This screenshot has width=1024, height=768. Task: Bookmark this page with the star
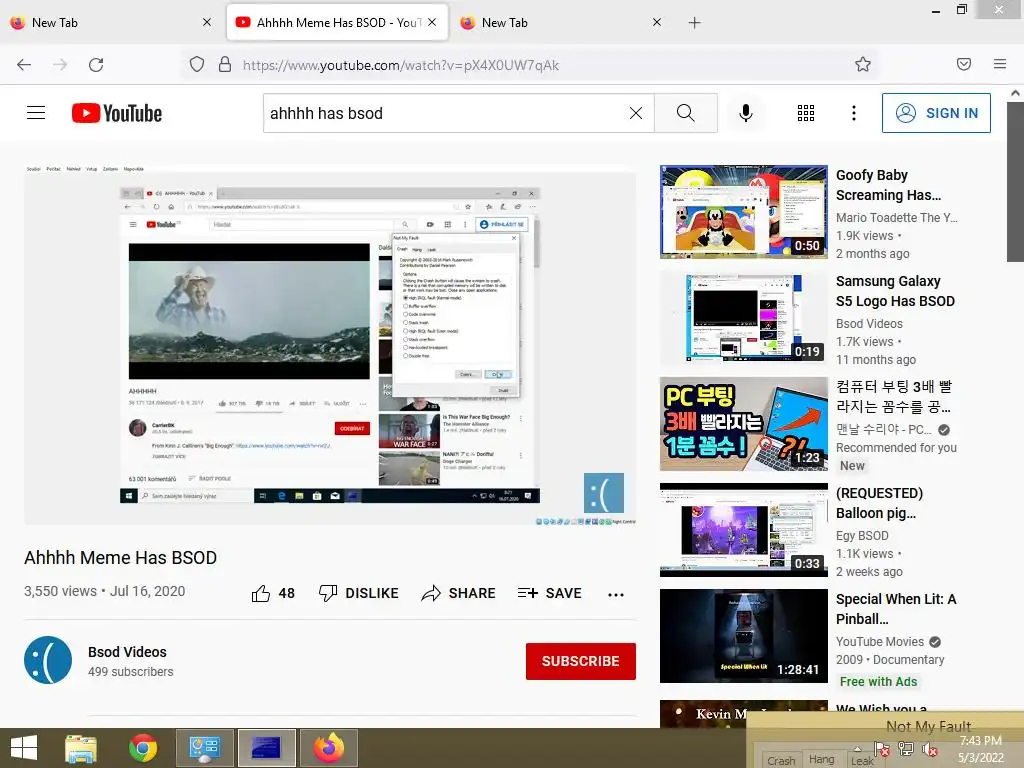coord(863,64)
